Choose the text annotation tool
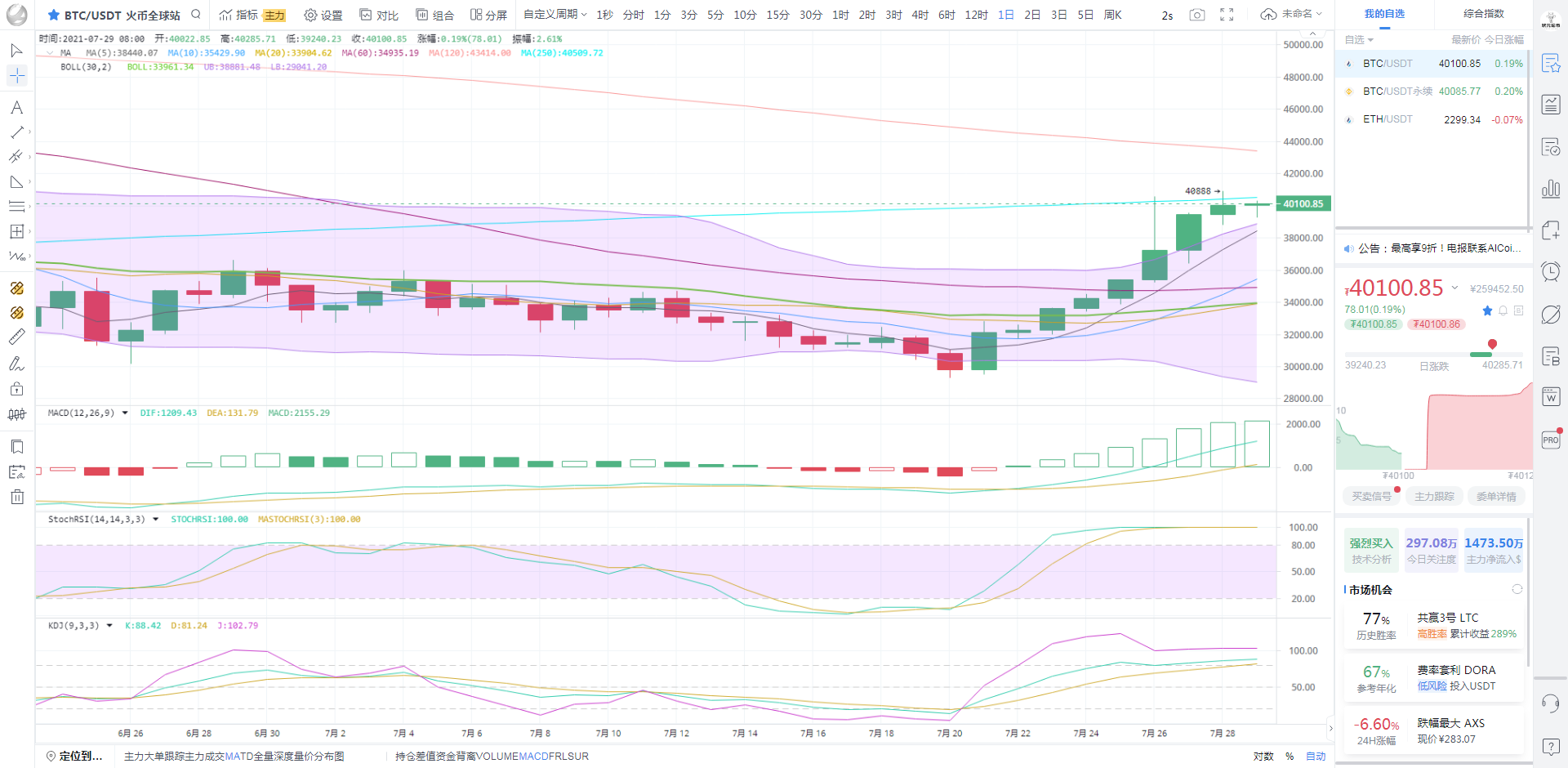This screenshot has width=1568, height=768. click(x=16, y=108)
